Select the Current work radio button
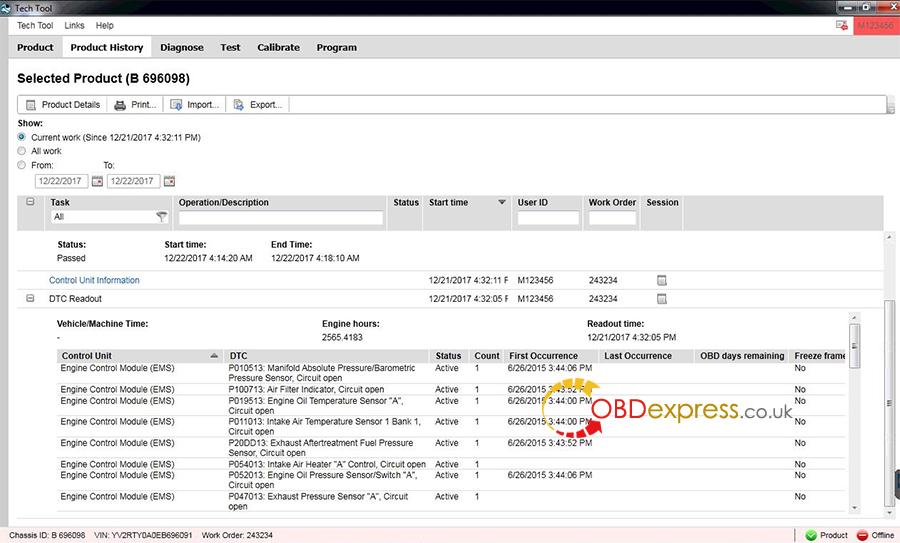Screen dimensions: 900x543 coord(22,137)
